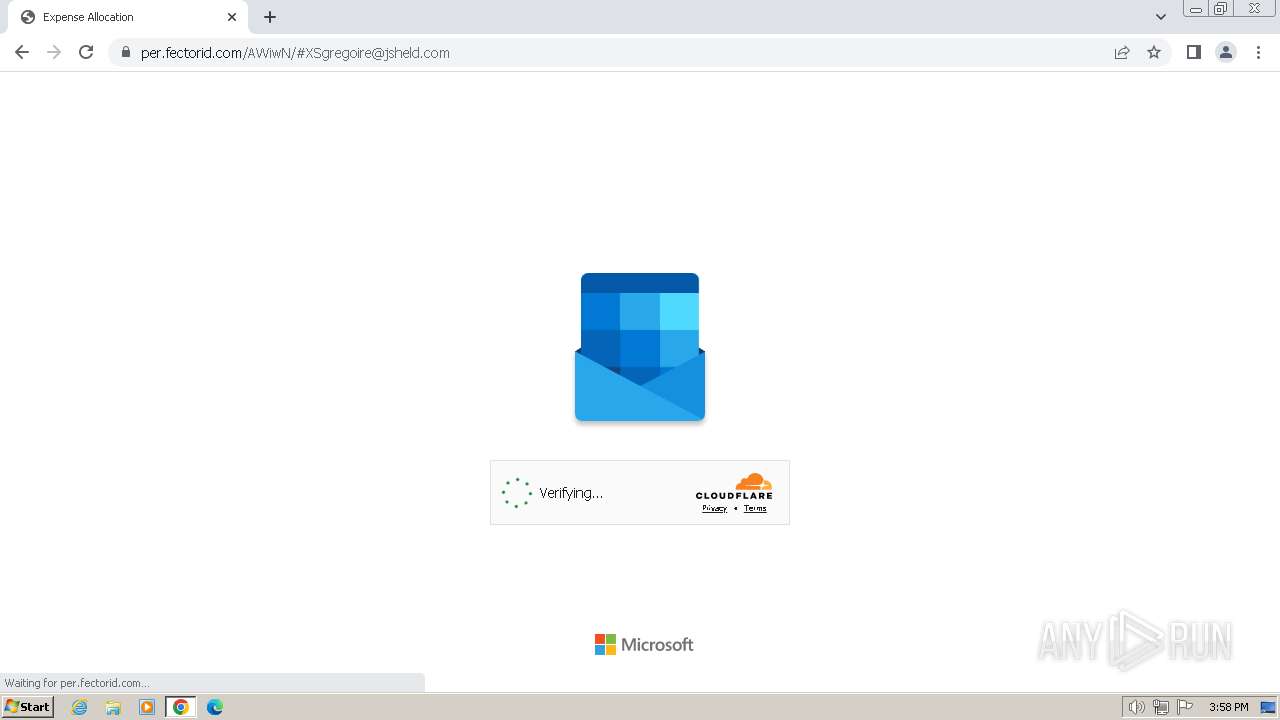Open the browser side panel

coord(1193,52)
